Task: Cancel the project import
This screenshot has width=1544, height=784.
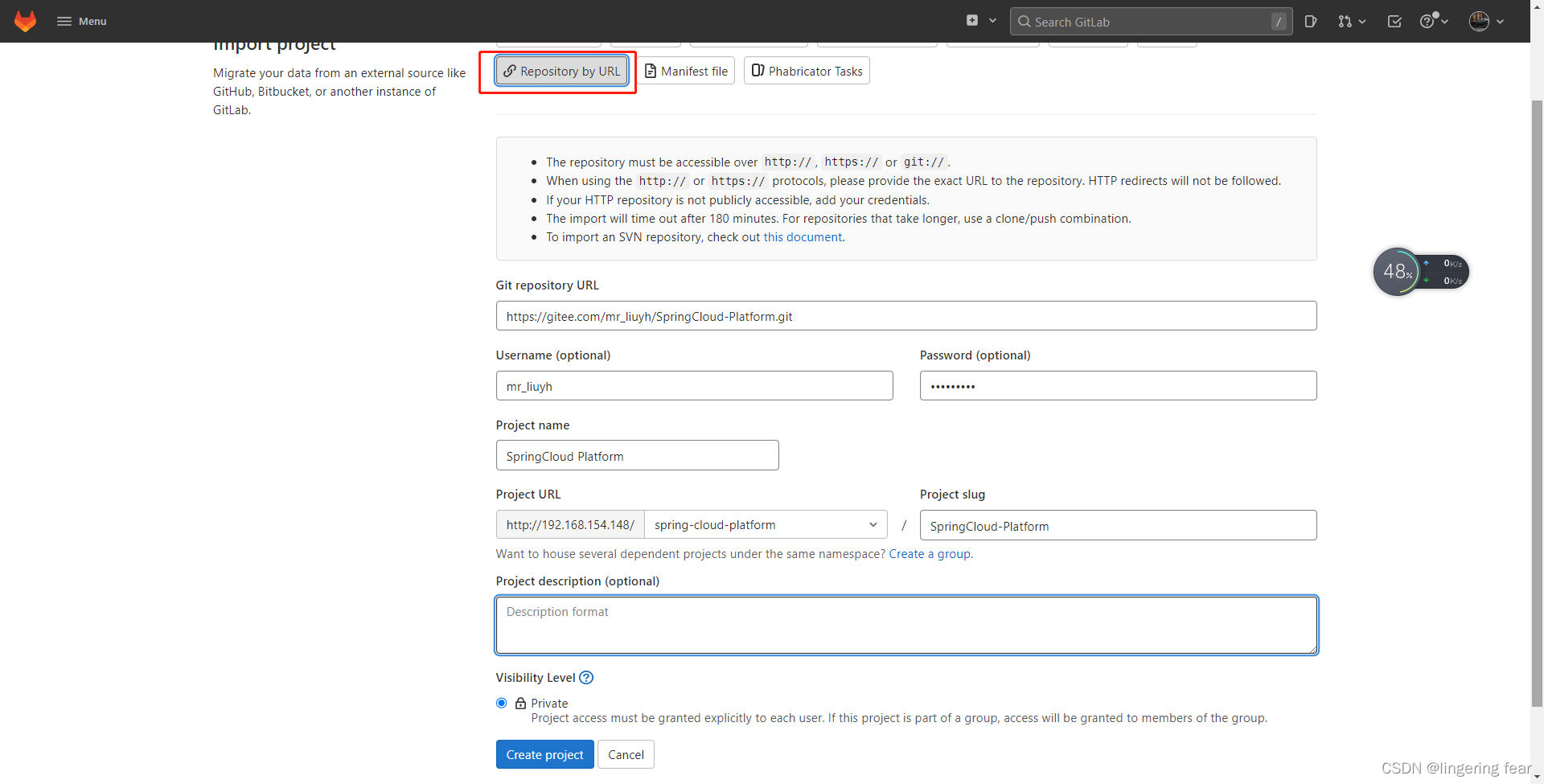Action: click(626, 754)
